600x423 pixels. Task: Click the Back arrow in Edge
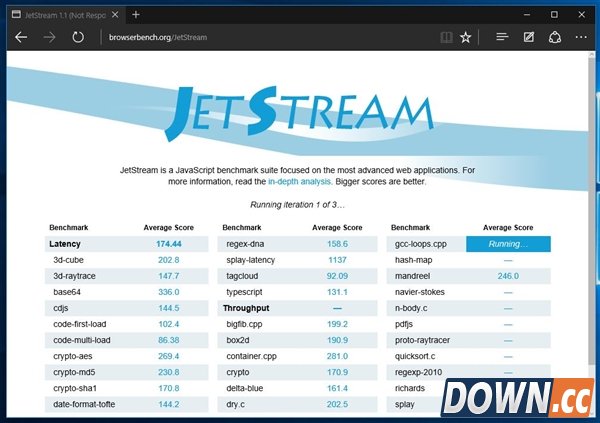(21, 37)
